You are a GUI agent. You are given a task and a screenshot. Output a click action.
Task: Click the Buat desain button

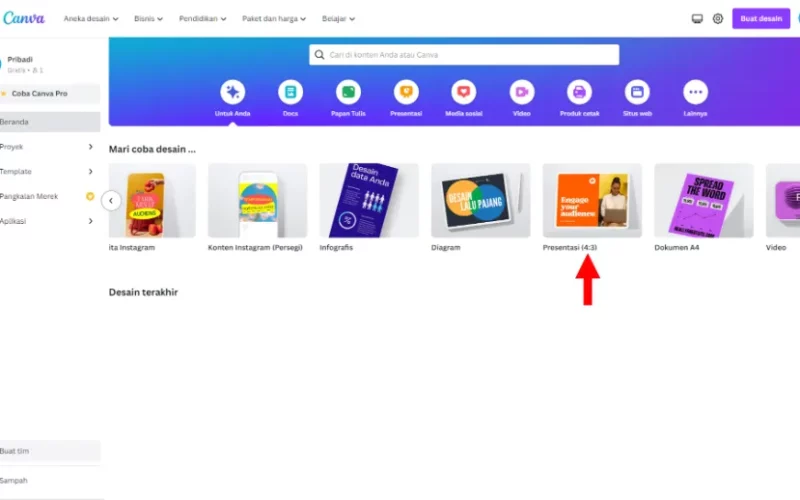point(761,19)
